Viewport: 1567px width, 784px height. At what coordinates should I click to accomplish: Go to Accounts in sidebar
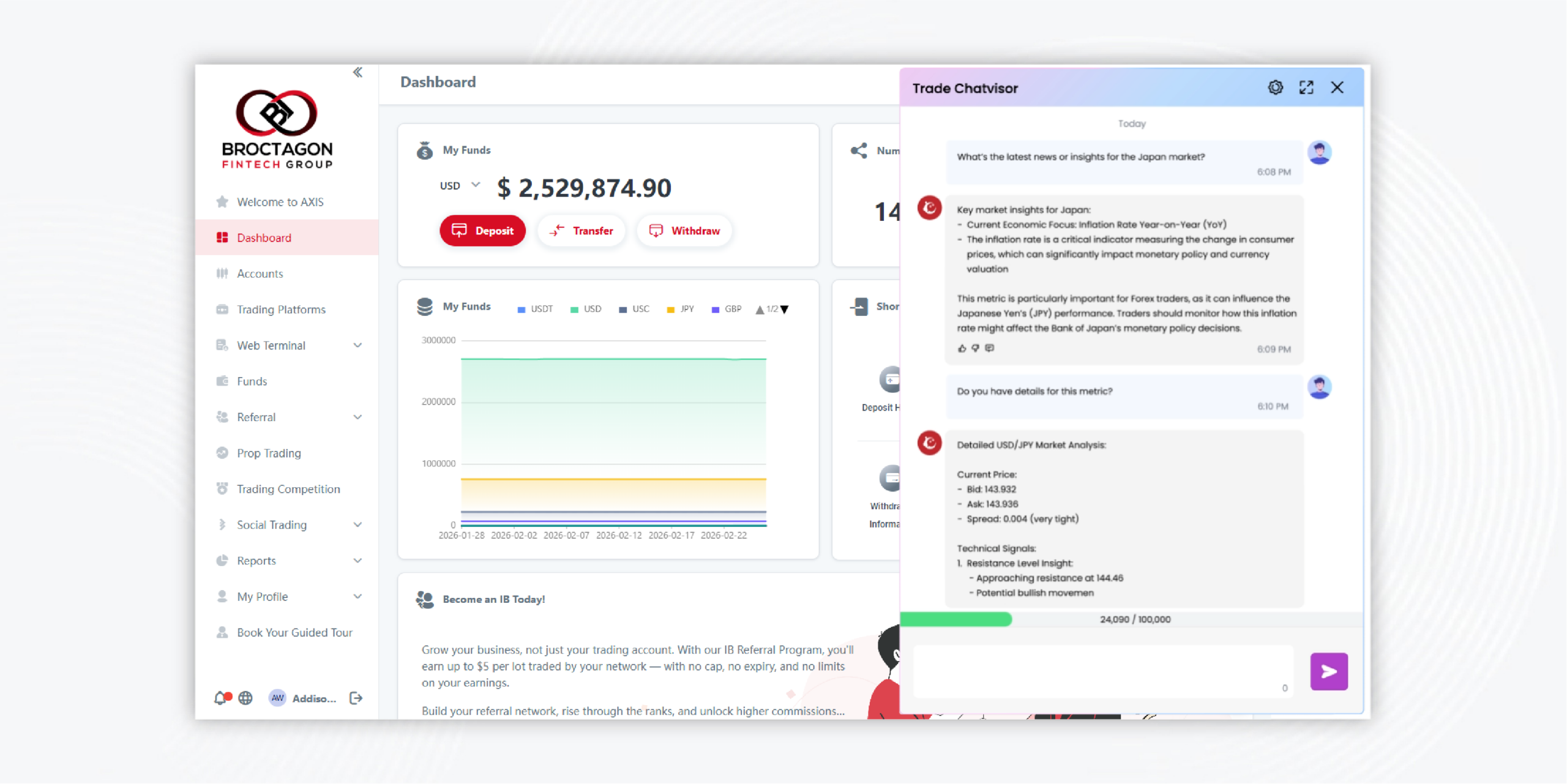(260, 274)
